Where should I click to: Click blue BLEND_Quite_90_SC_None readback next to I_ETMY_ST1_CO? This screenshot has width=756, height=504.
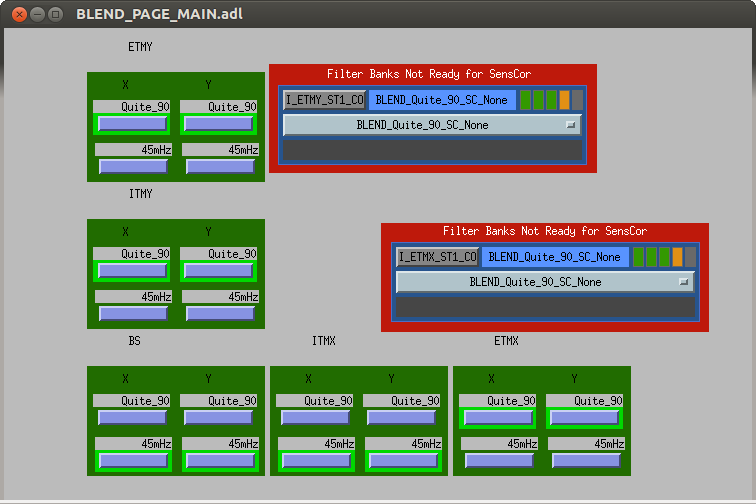click(x=442, y=100)
